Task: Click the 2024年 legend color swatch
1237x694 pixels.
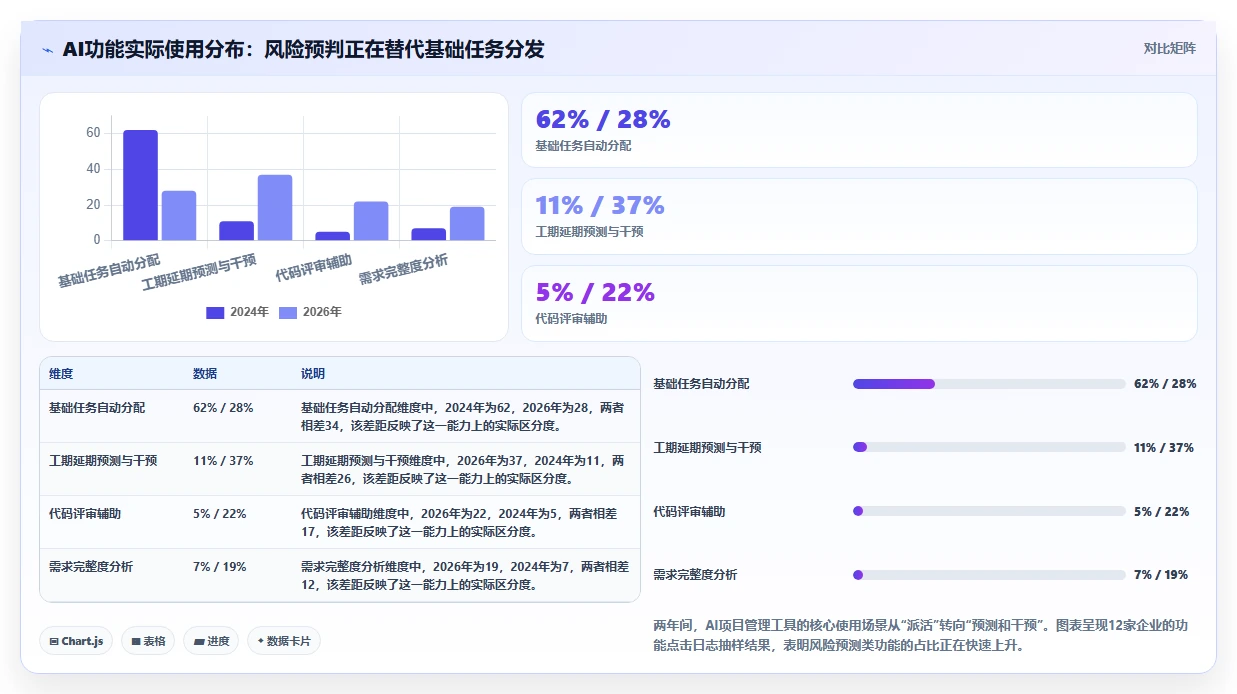Action: [215, 312]
